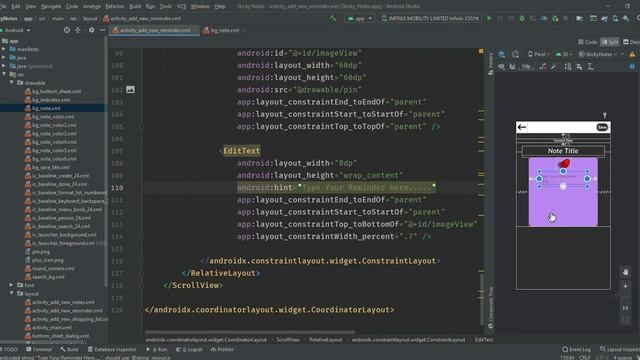This screenshot has height=360, width=640.
Task: Click the blue help icon in design panel
Action: click(x=632, y=67)
